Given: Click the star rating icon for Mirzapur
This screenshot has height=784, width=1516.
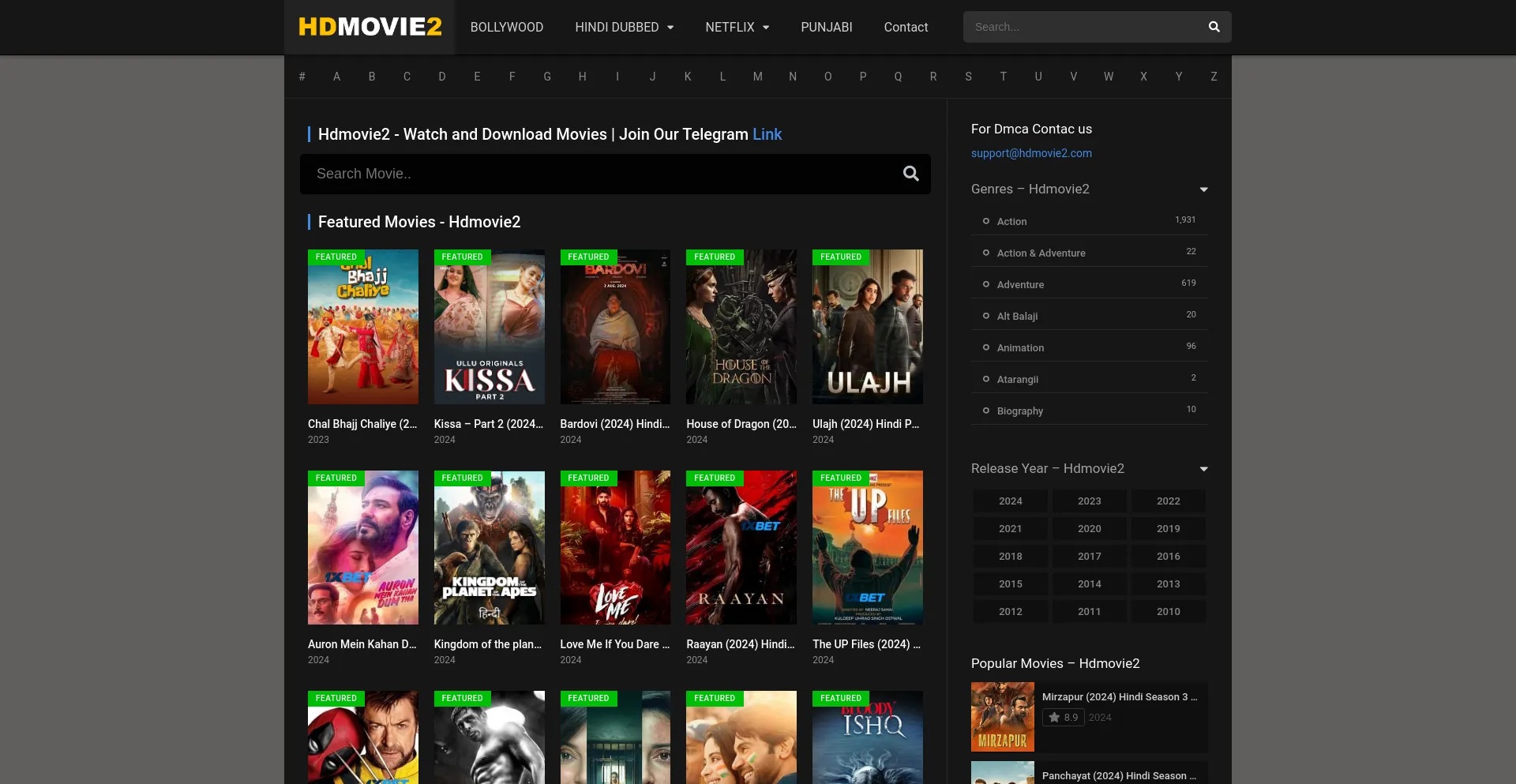Looking at the screenshot, I should pos(1054,718).
